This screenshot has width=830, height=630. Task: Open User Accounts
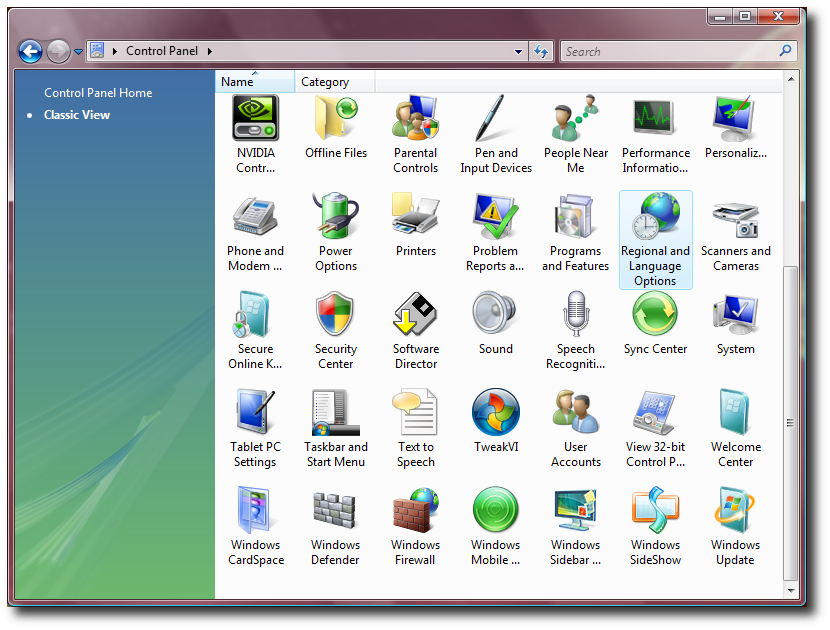tap(576, 428)
